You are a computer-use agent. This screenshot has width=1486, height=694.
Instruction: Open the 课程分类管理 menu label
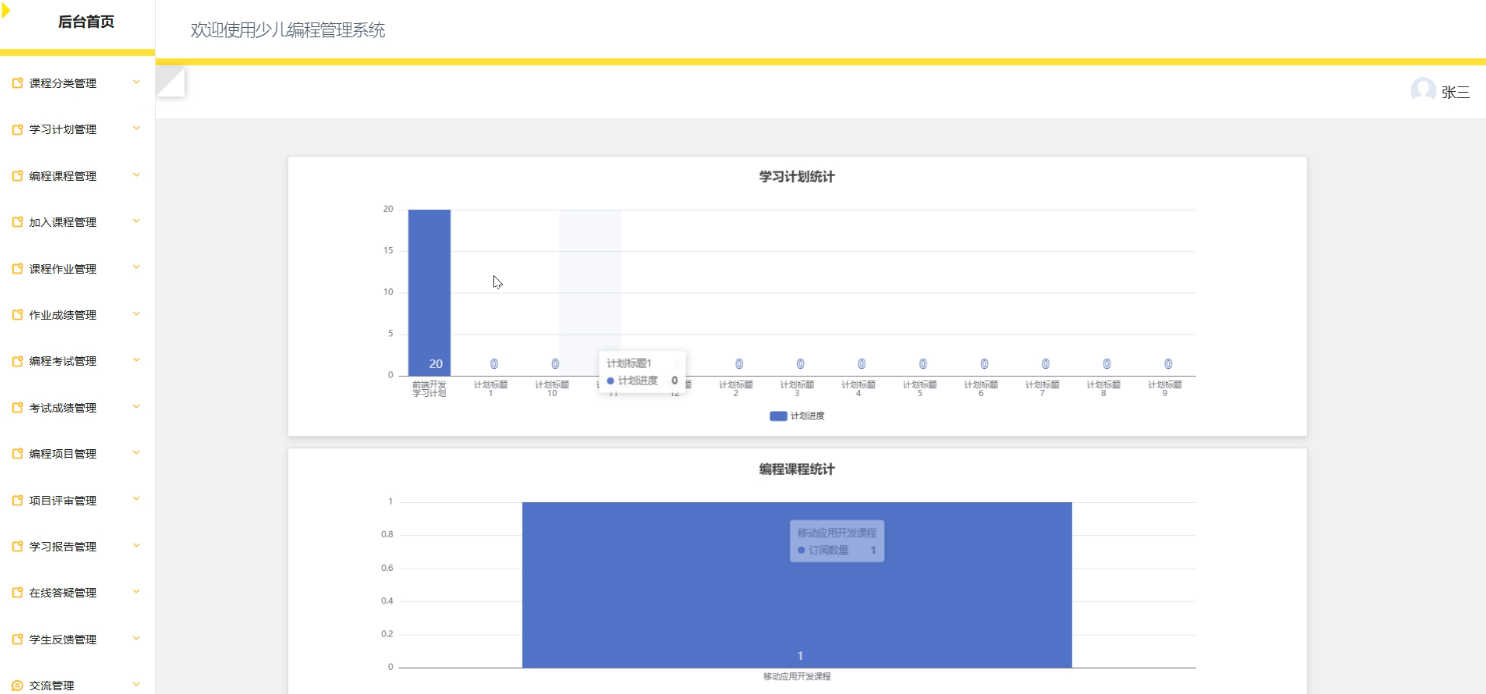click(x=63, y=84)
